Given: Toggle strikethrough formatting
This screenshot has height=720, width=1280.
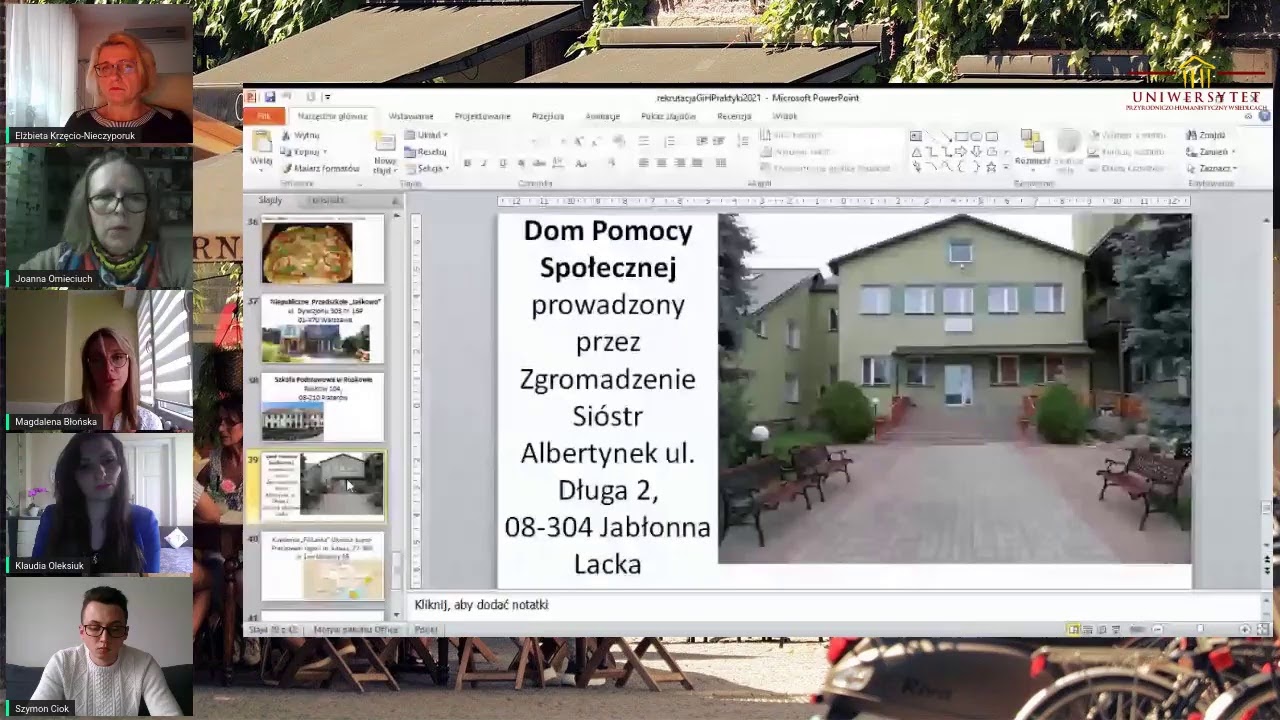Looking at the screenshot, I should tap(539, 163).
